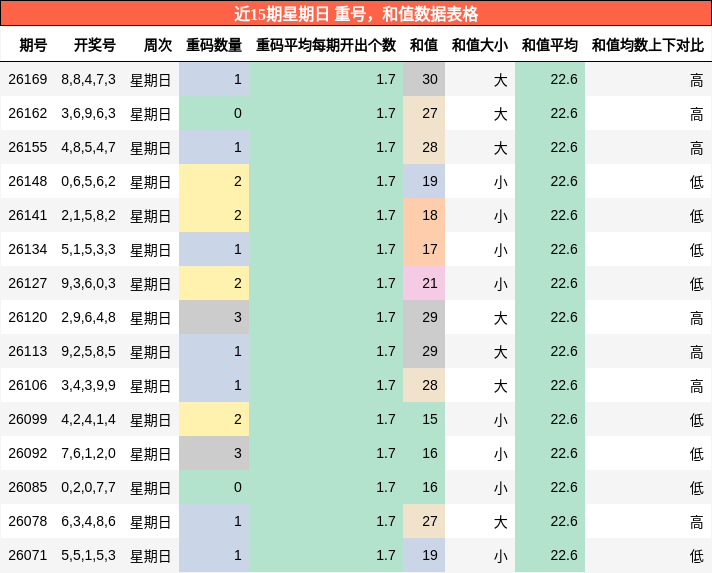Click the '和值均数上下对比' column header
Viewport: 712px width, 573px height.
648,45
